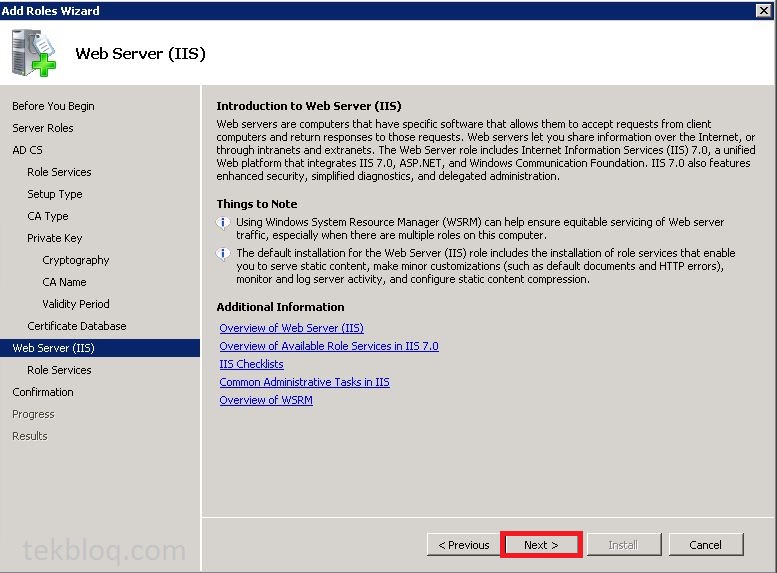The image size is (777, 573).
Task: Click the disabled Install button
Action: (x=623, y=545)
